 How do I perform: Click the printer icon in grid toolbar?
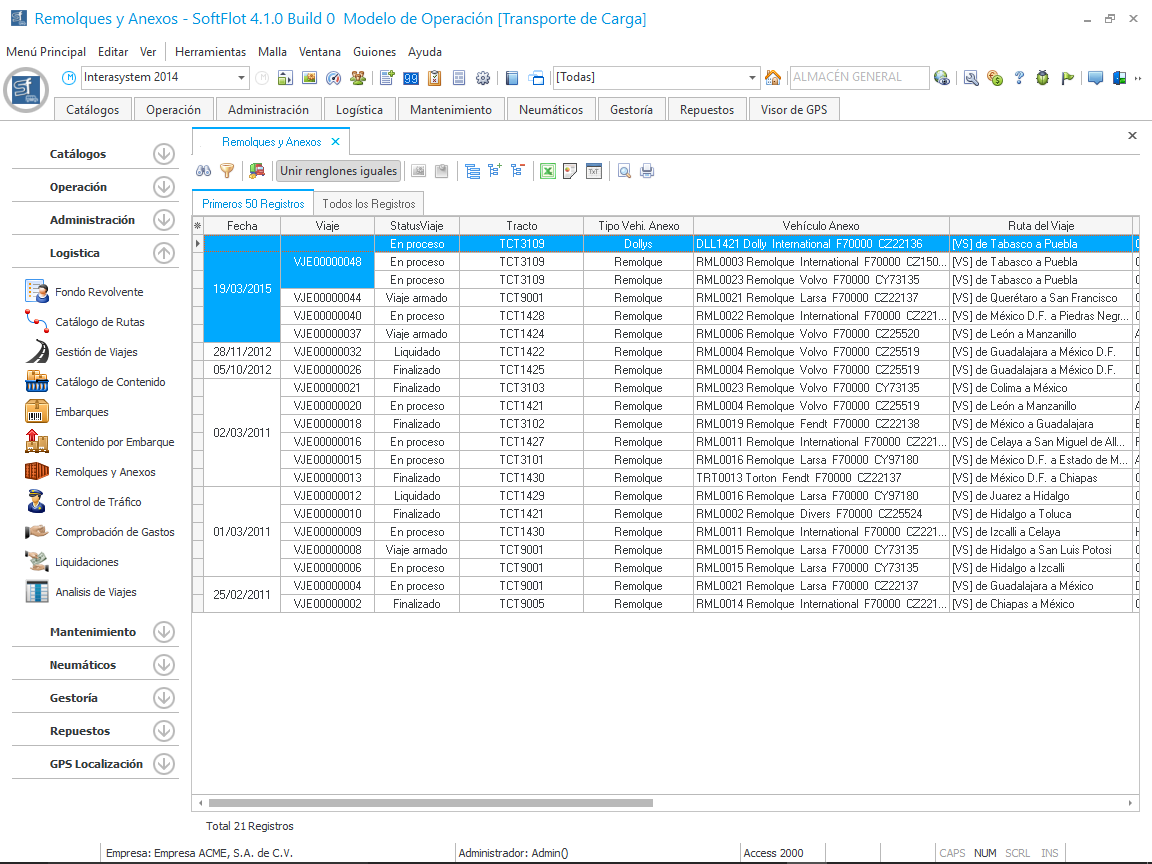click(647, 171)
